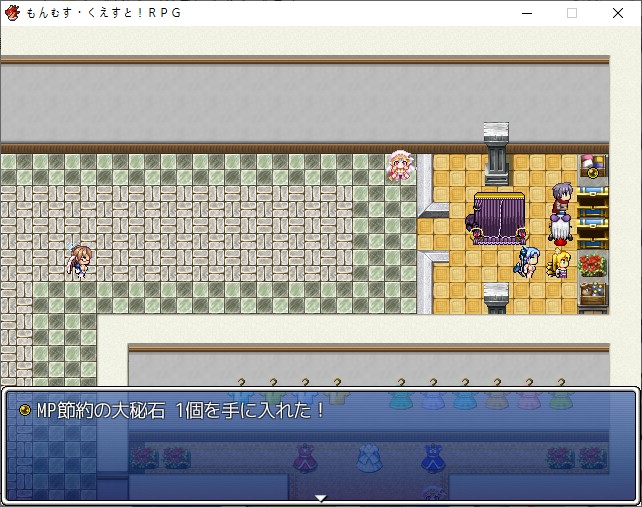
Task: Click the blue-haired mermaid character sprite
Action: [x=526, y=263]
